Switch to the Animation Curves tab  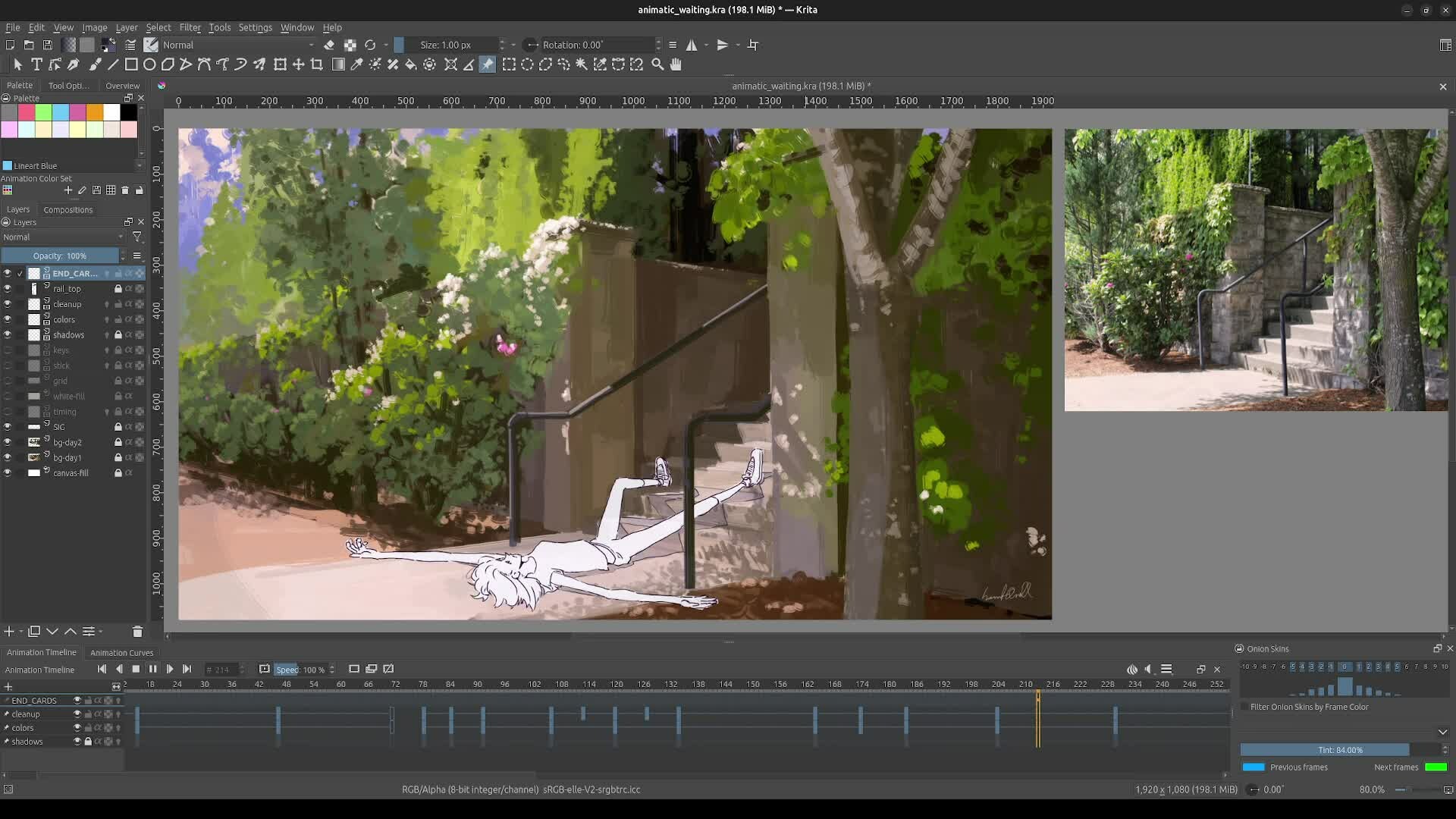click(x=121, y=653)
